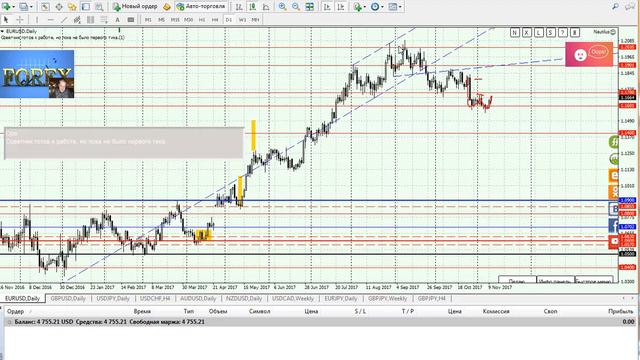The width and height of the screenshot is (640, 360).
Task: Click the X button on chart
Action: [527, 32]
